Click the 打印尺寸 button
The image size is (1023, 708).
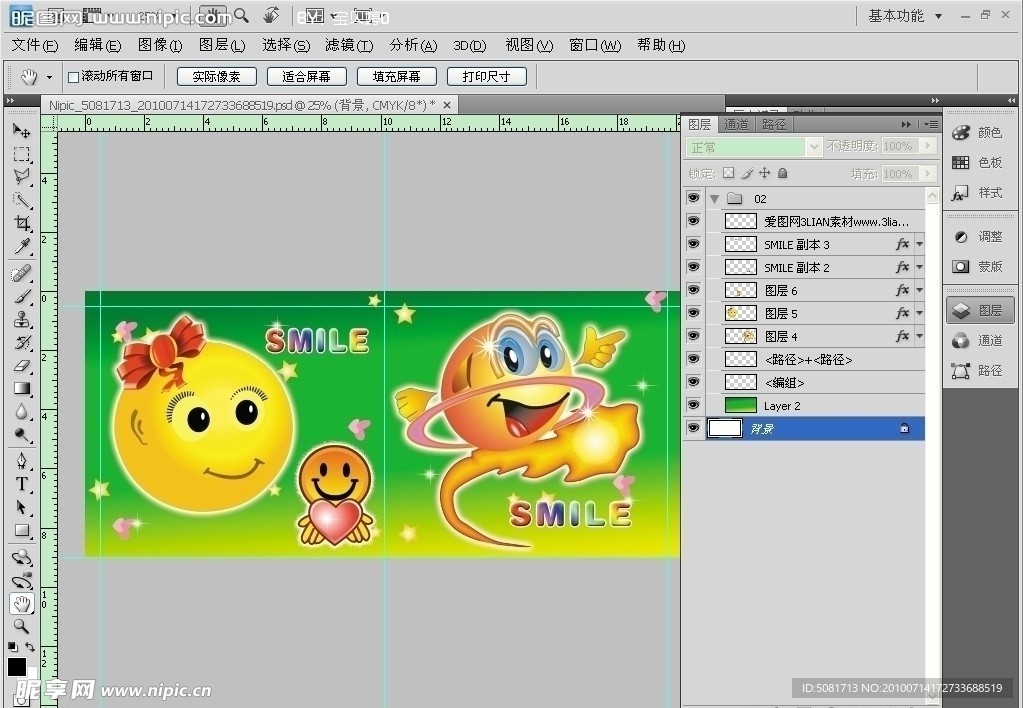tap(487, 77)
